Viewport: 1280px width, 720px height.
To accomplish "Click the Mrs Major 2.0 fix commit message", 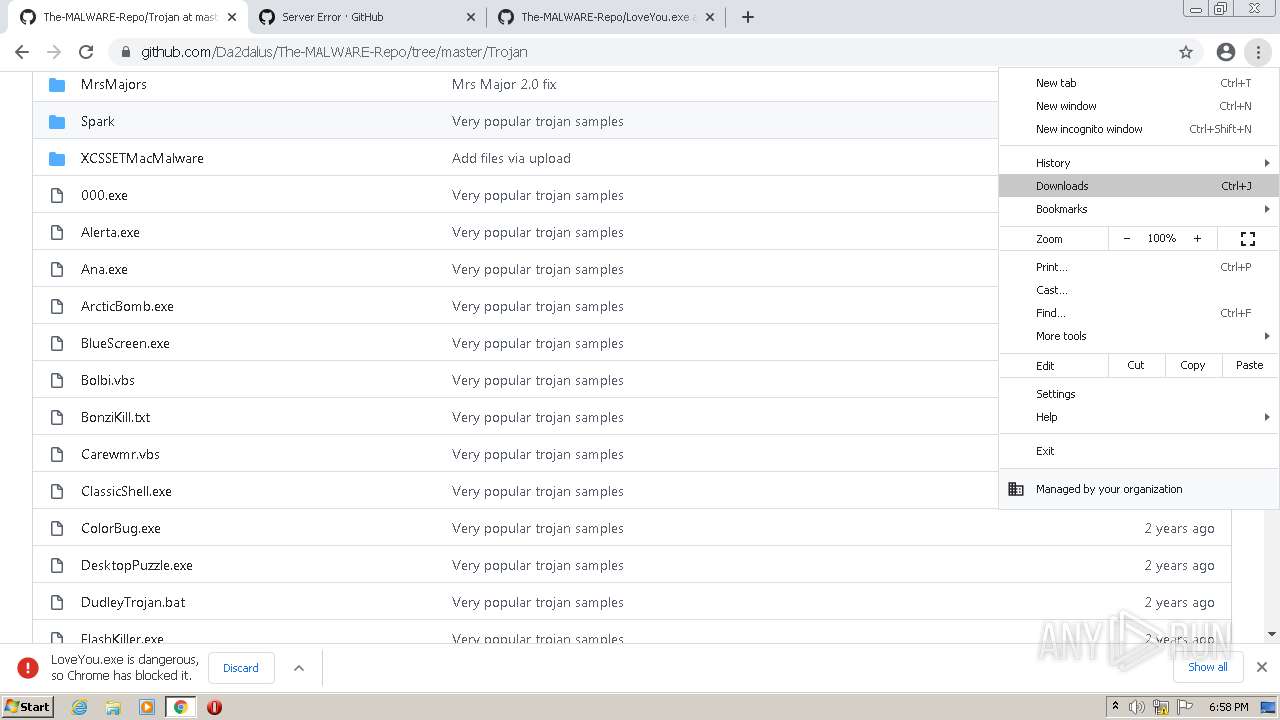I will coord(504,84).
